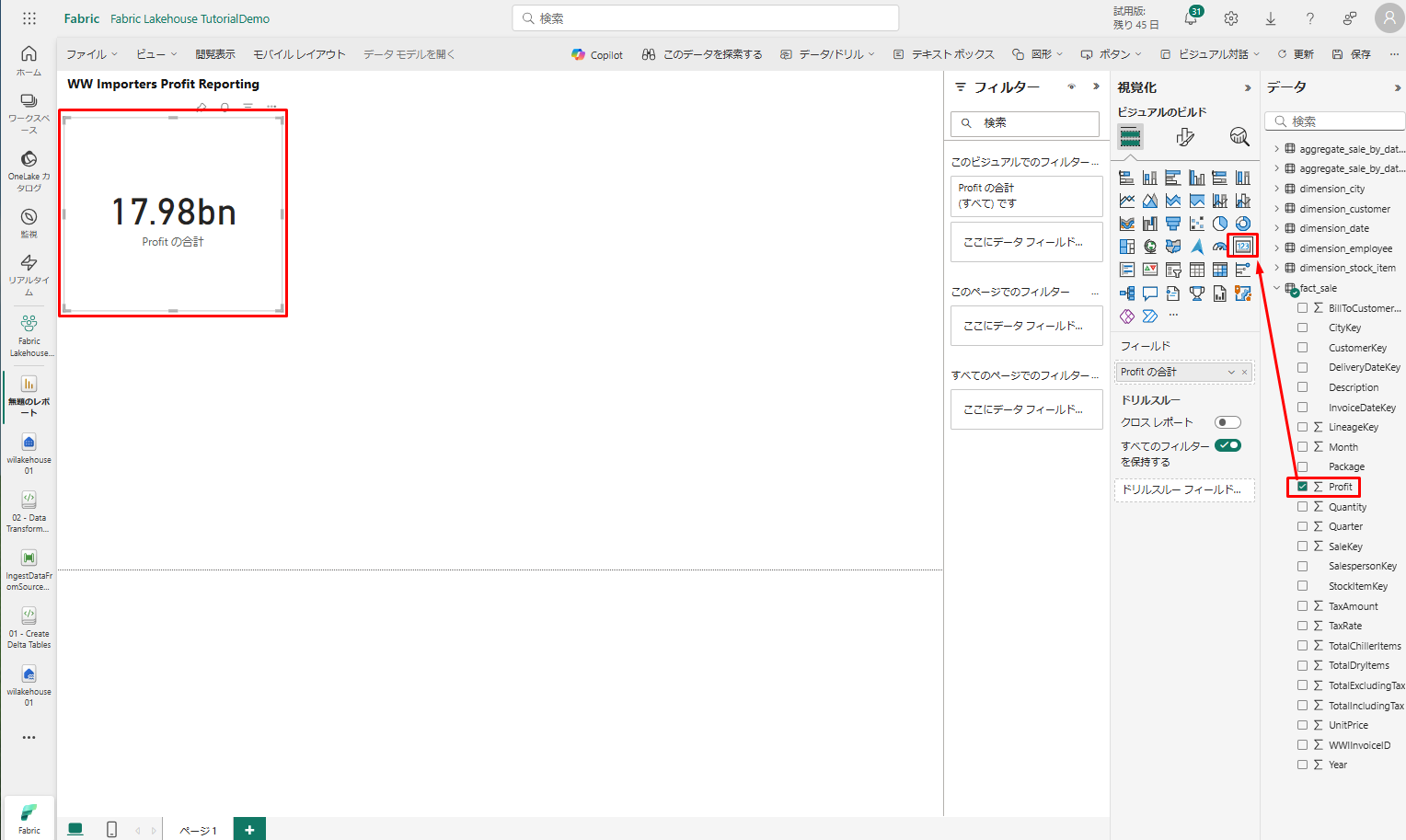Screen dimensions: 1406x840
Task: Select the pie chart visual
Action: click(x=1219, y=224)
